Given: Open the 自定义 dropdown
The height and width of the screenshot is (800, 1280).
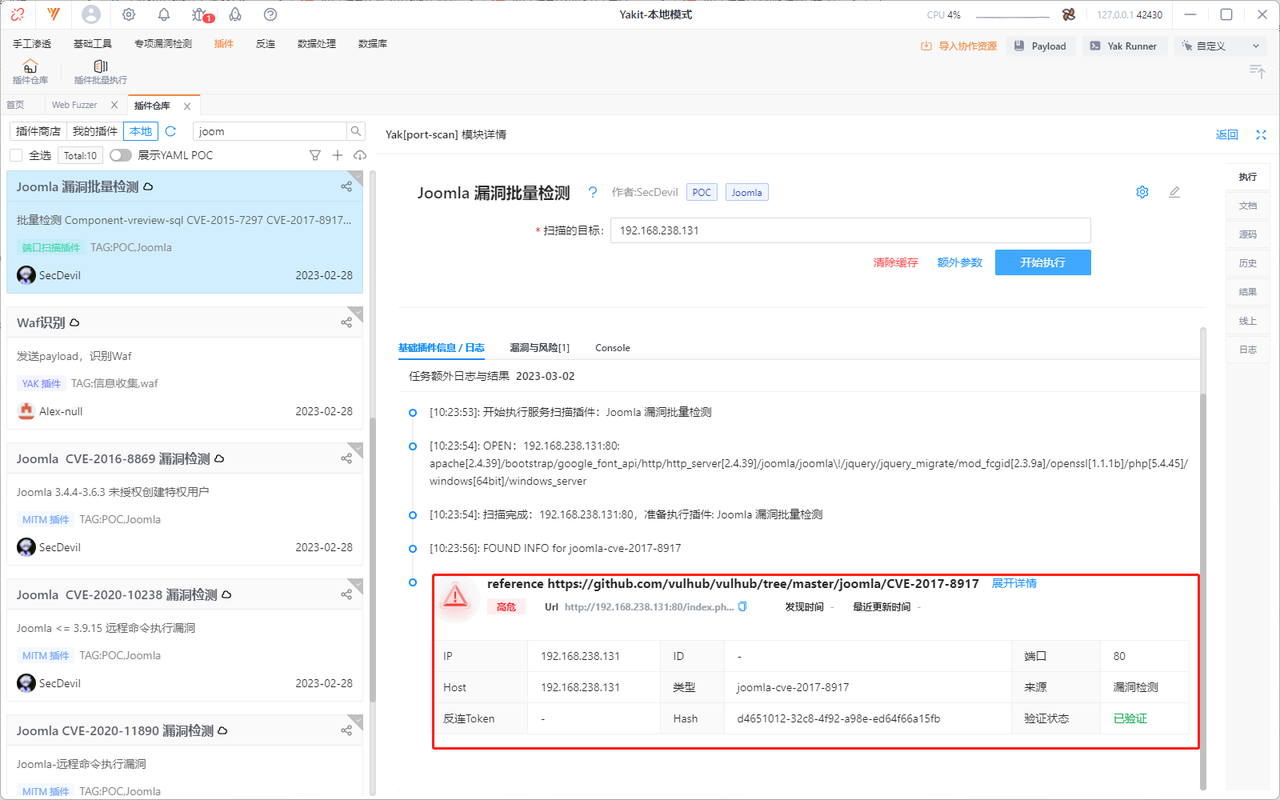Looking at the screenshot, I should (1219, 46).
